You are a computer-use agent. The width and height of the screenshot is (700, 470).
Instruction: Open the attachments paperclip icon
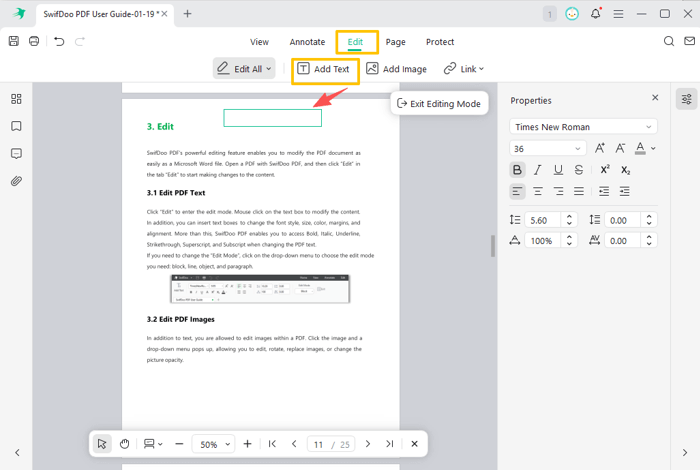pos(16,181)
